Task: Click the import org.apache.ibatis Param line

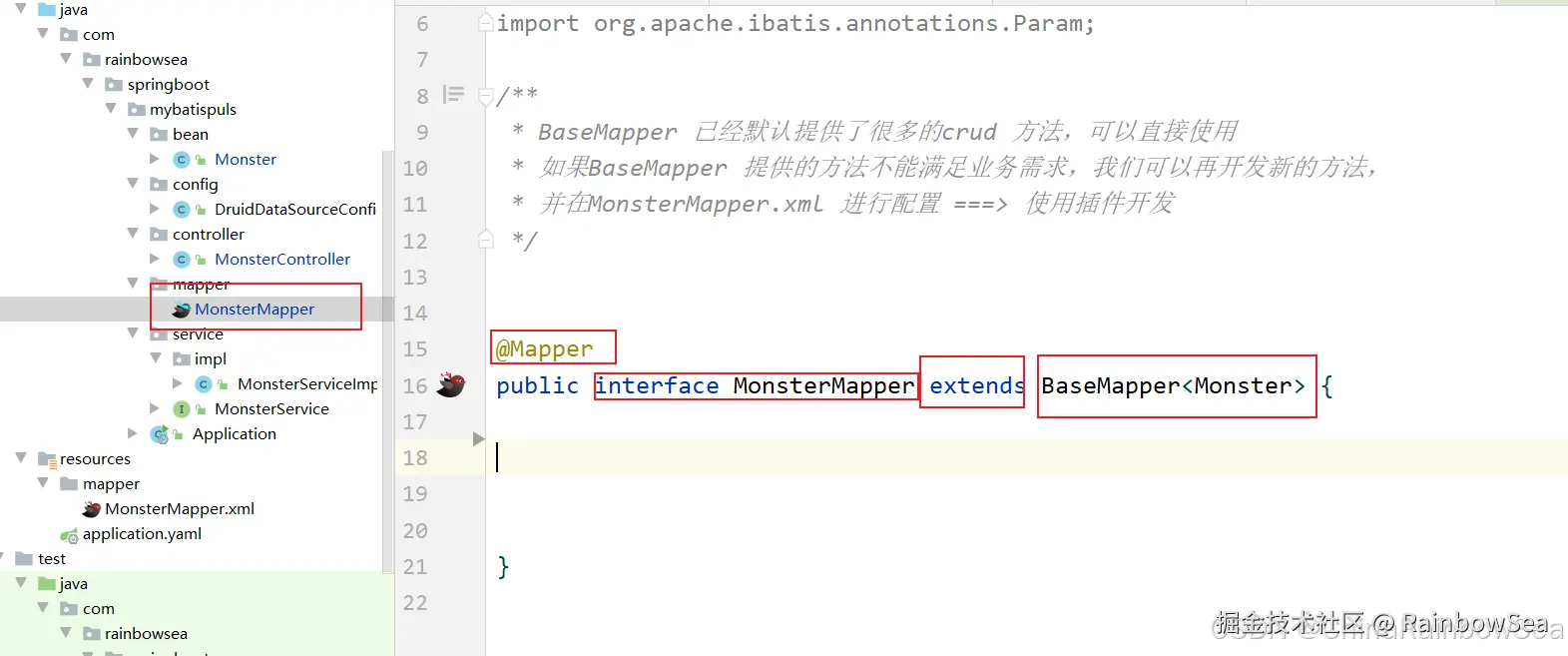Action: coord(795,23)
